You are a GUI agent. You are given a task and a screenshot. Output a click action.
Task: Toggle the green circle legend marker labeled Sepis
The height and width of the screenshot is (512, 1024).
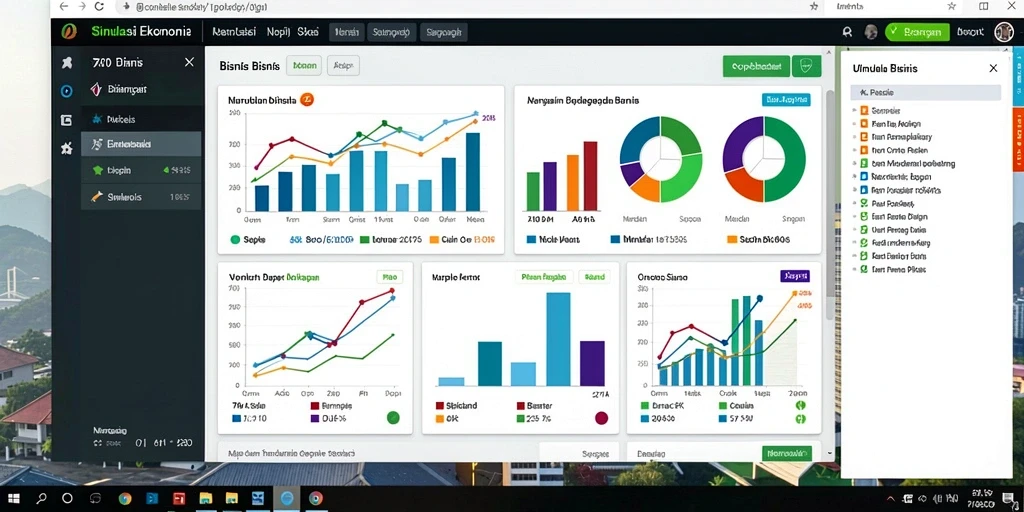235,240
